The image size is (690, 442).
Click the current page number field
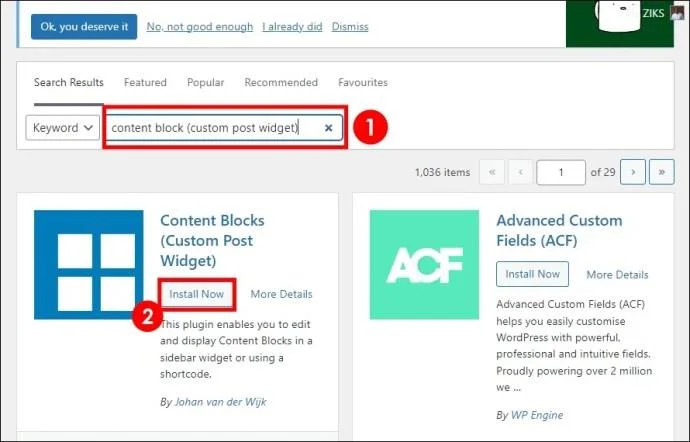[561, 172]
